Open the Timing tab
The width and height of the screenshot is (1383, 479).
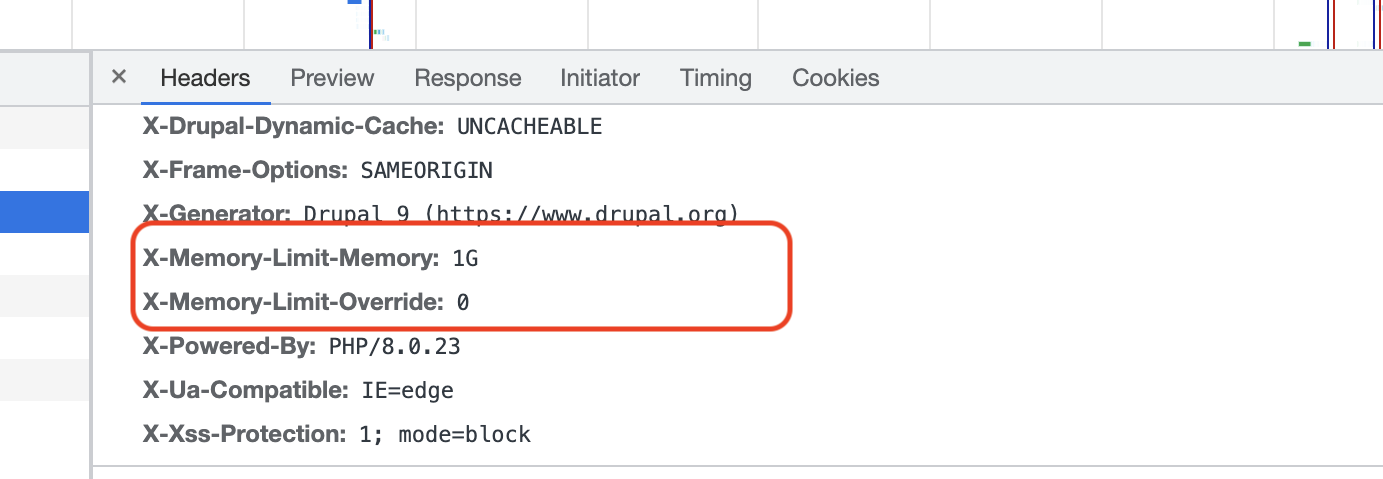point(715,78)
